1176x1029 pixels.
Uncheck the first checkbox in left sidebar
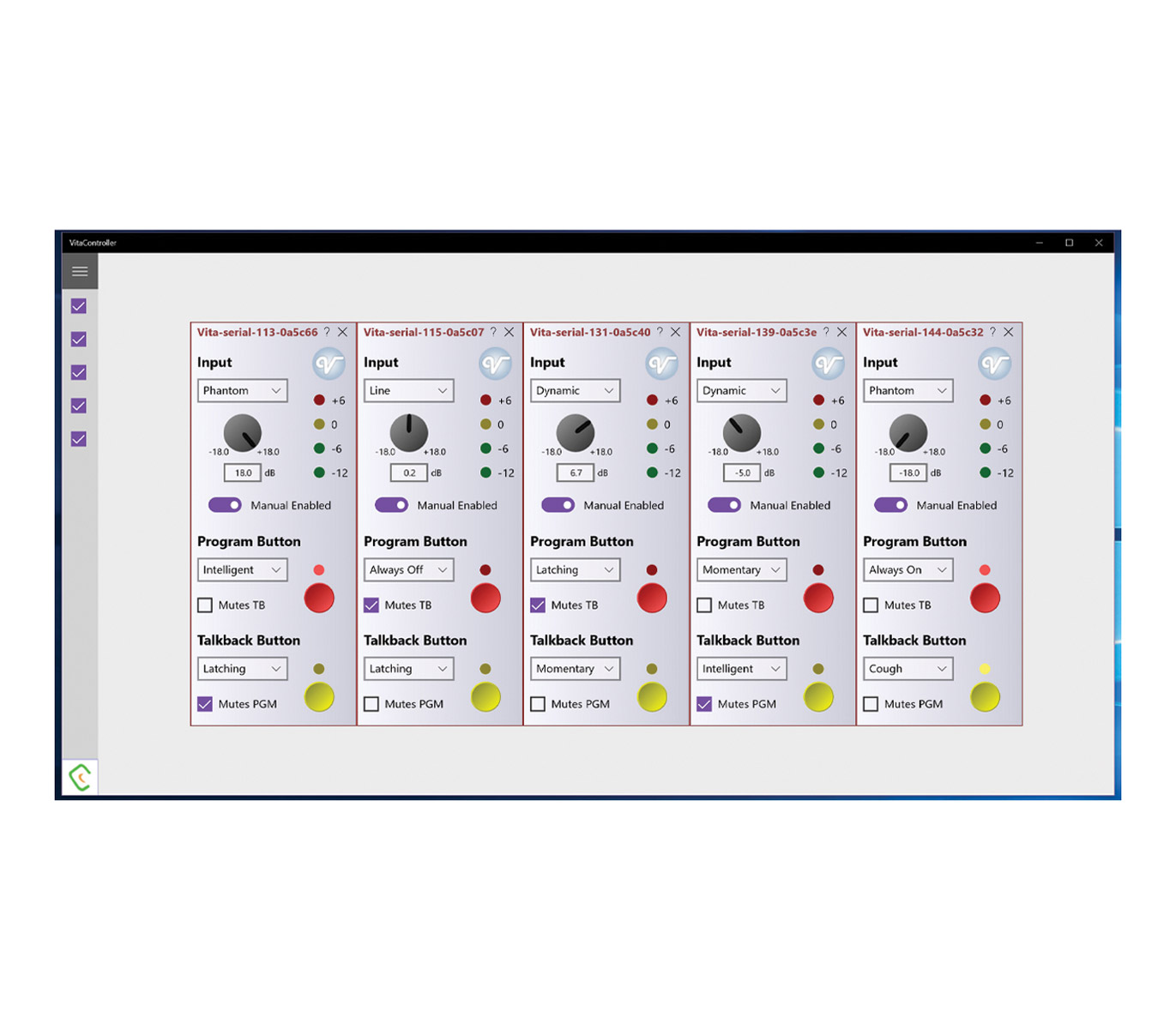pos(79,306)
